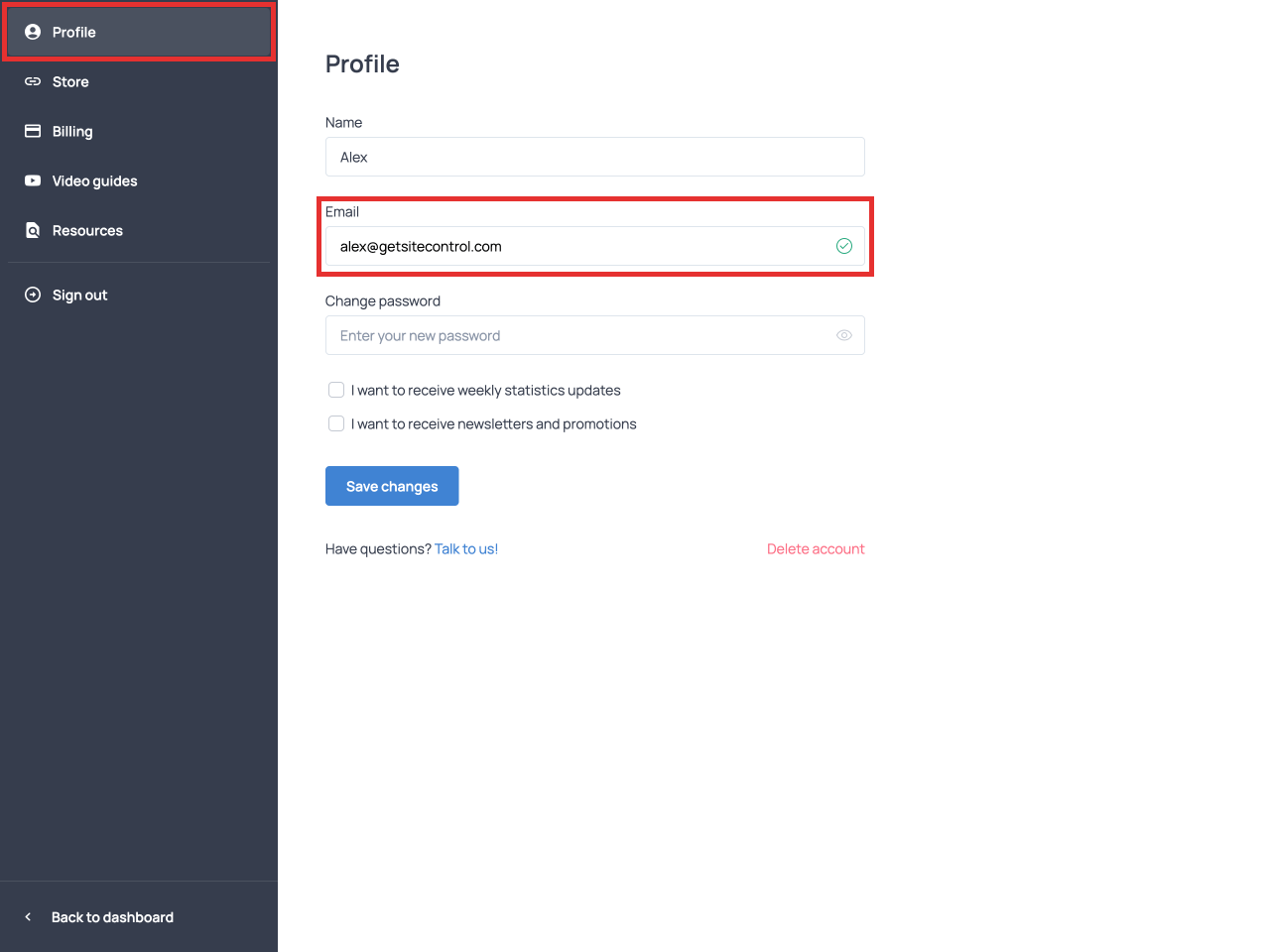The width and height of the screenshot is (1270, 952).
Task: Tick the newsletters and promotions checkbox
Action: click(x=336, y=423)
